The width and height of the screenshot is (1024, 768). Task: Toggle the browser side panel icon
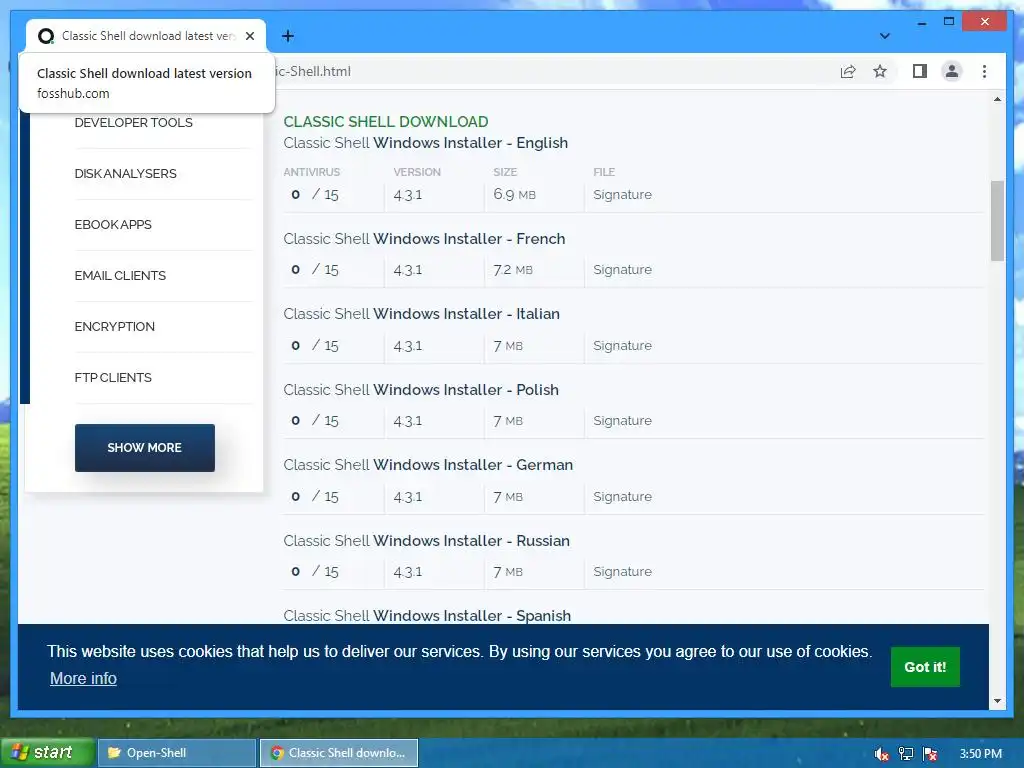(x=920, y=71)
